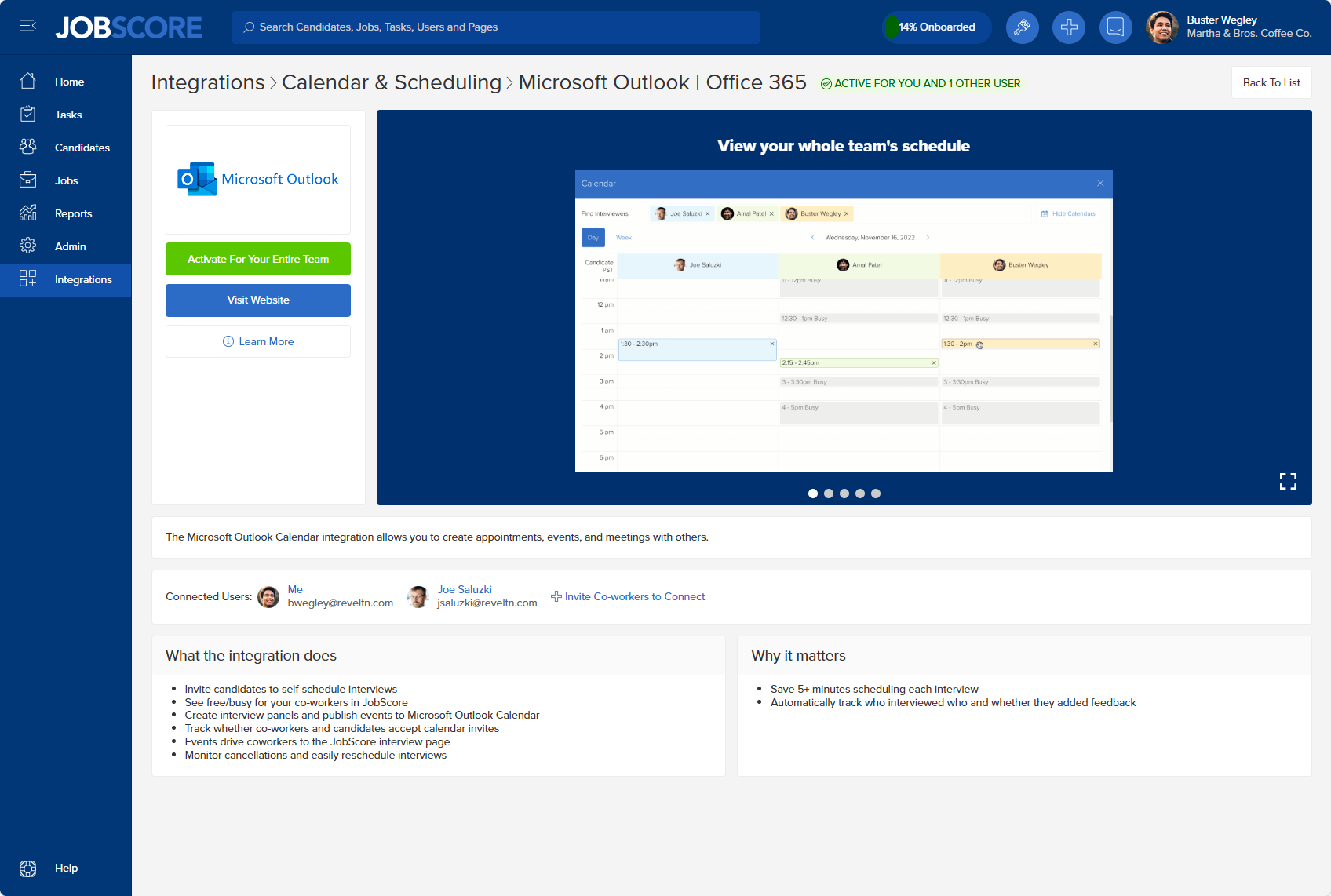The width and height of the screenshot is (1331, 896).
Task: Click the Microsoft Outlook logo card
Action: tap(258, 180)
